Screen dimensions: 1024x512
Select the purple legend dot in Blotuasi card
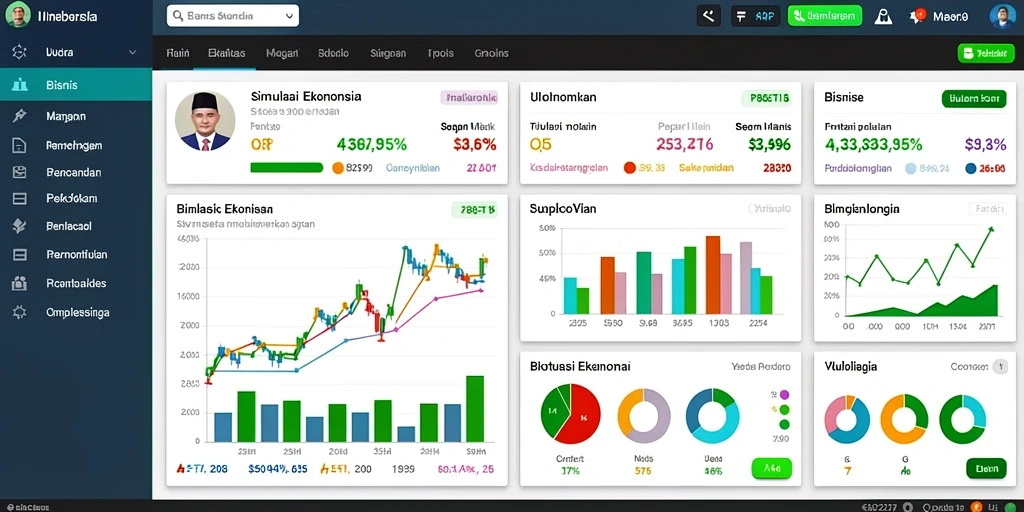784,394
